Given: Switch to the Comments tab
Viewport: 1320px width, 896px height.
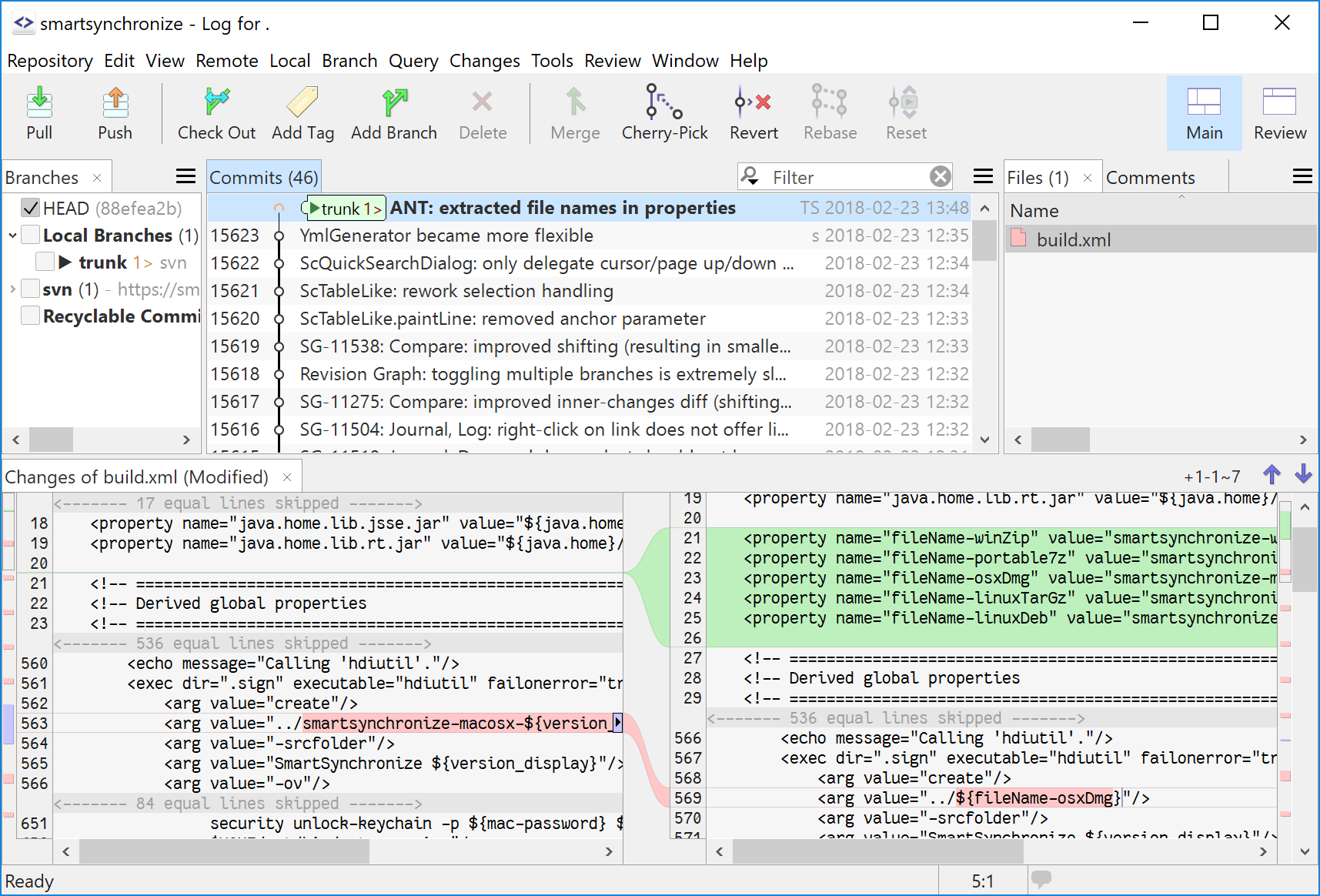Looking at the screenshot, I should tap(1151, 178).
